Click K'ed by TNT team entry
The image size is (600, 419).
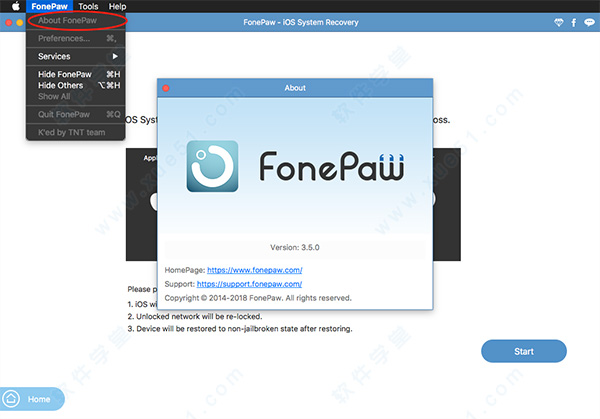point(76,132)
